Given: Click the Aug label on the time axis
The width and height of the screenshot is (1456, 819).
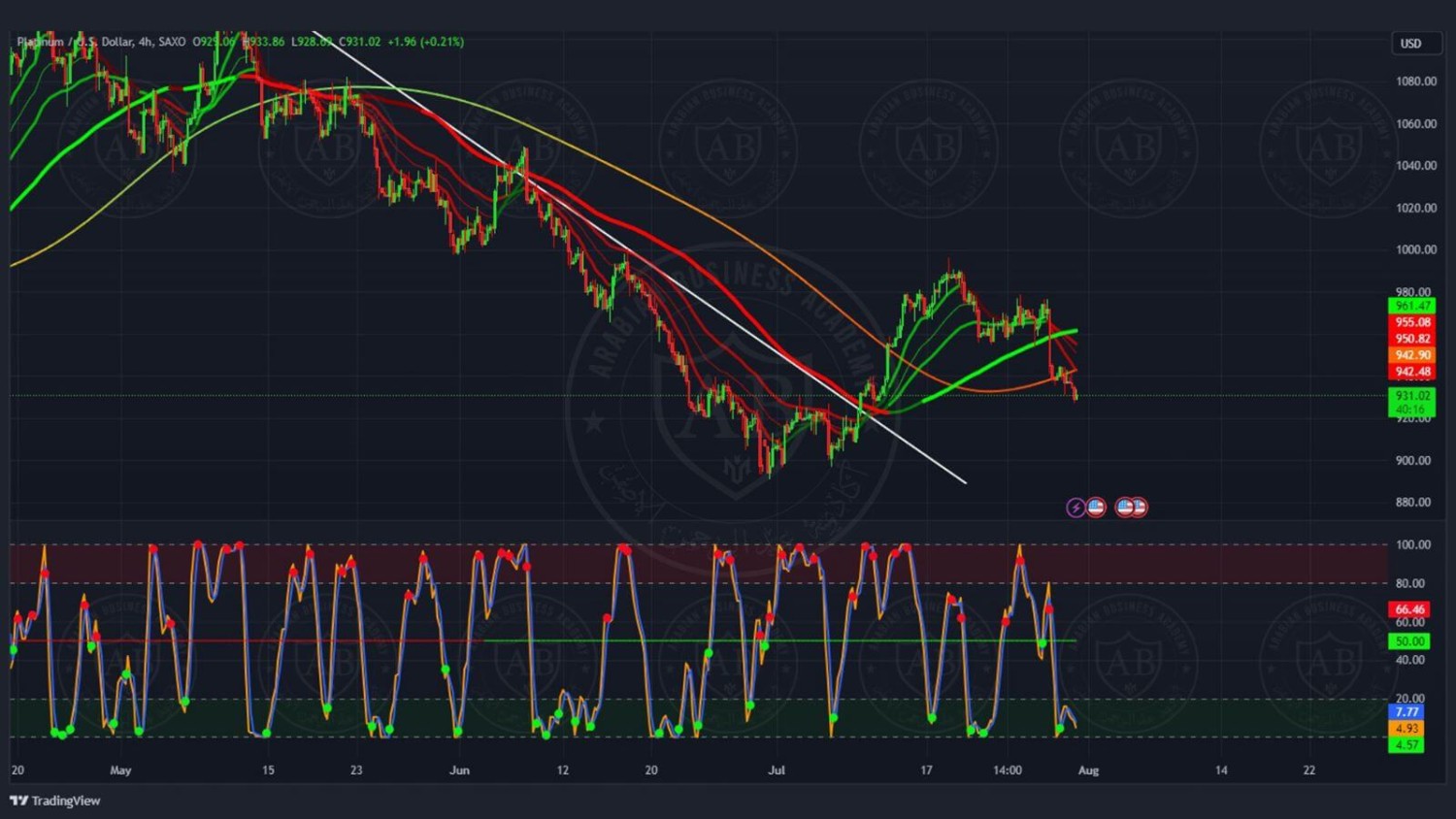Looking at the screenshot, I should click(1089, 770).
